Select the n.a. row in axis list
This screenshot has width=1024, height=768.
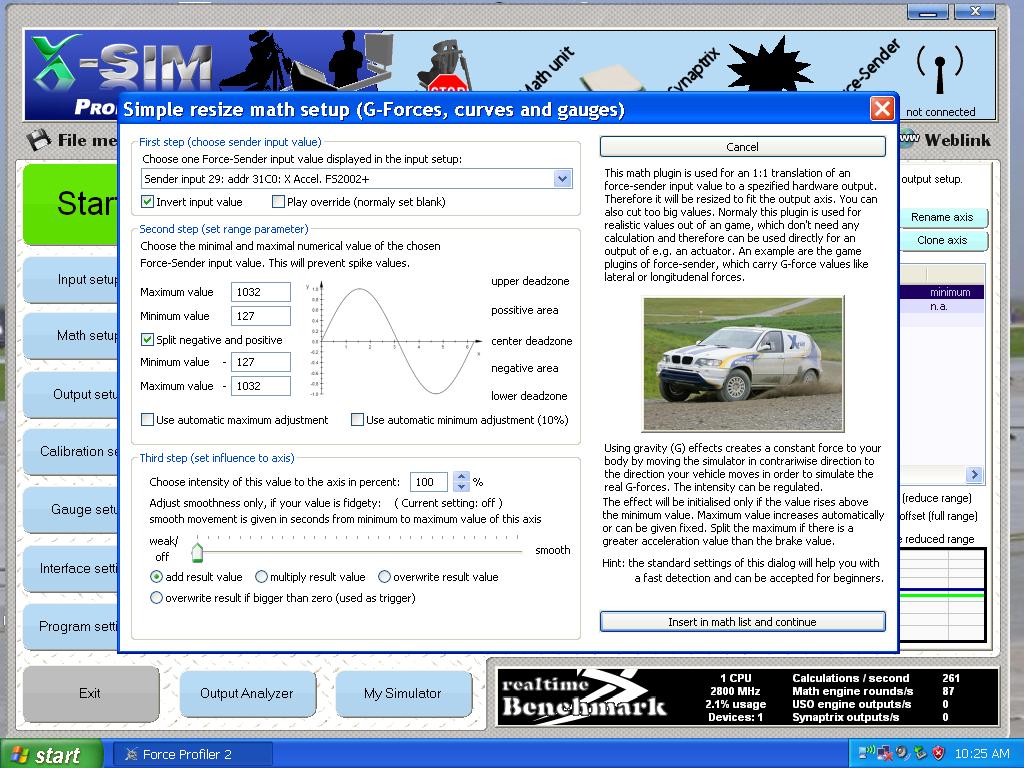[942, 306]
